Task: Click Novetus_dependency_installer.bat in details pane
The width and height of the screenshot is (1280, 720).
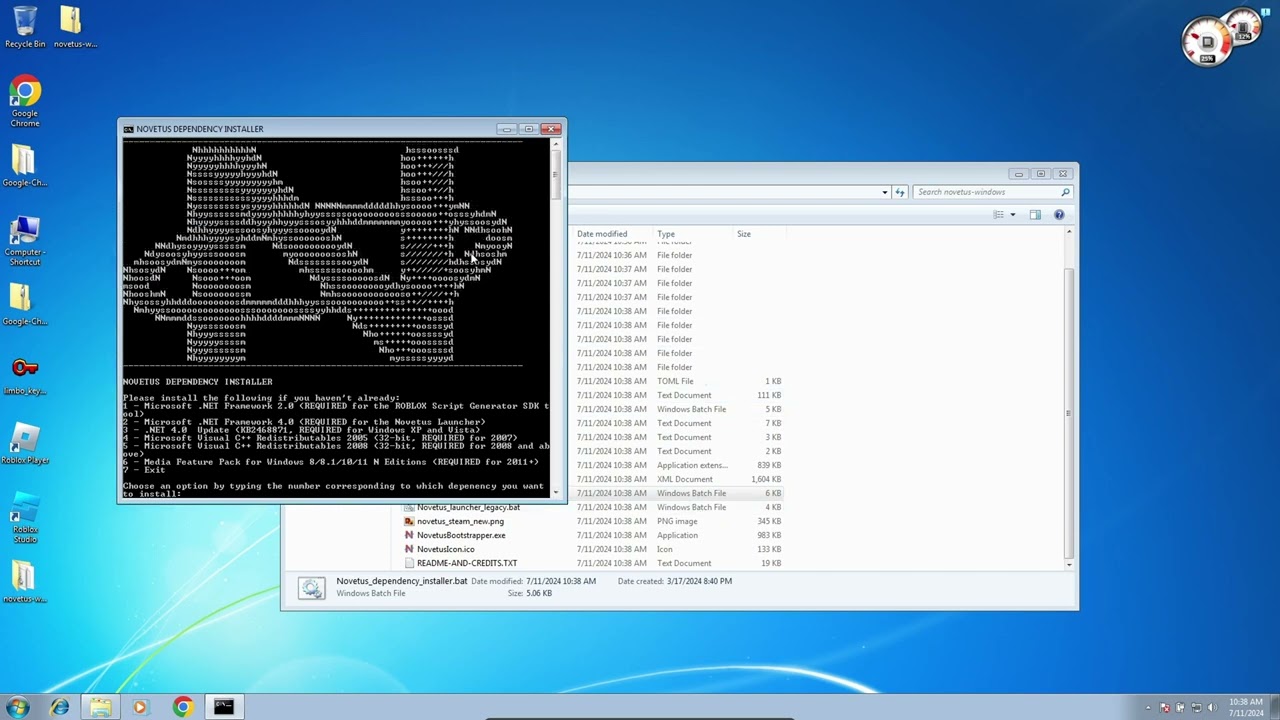Action: click(x=402, y=581)
